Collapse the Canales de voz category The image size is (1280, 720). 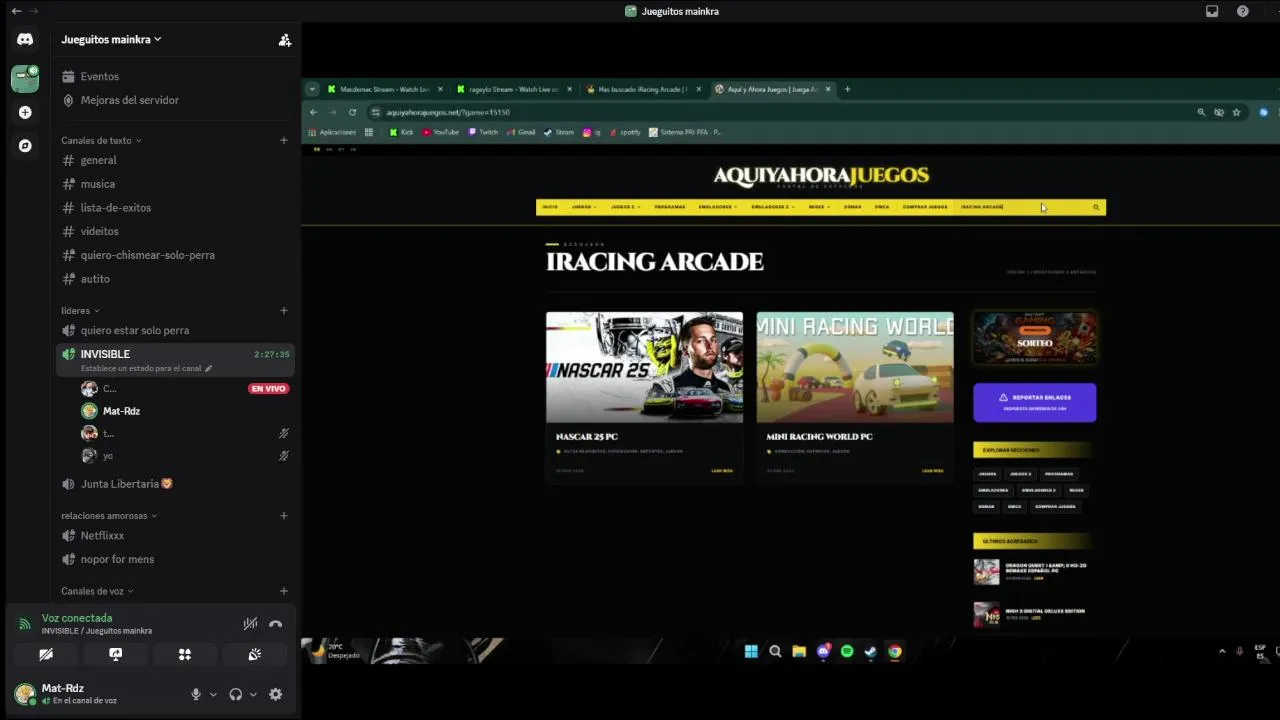97,591
